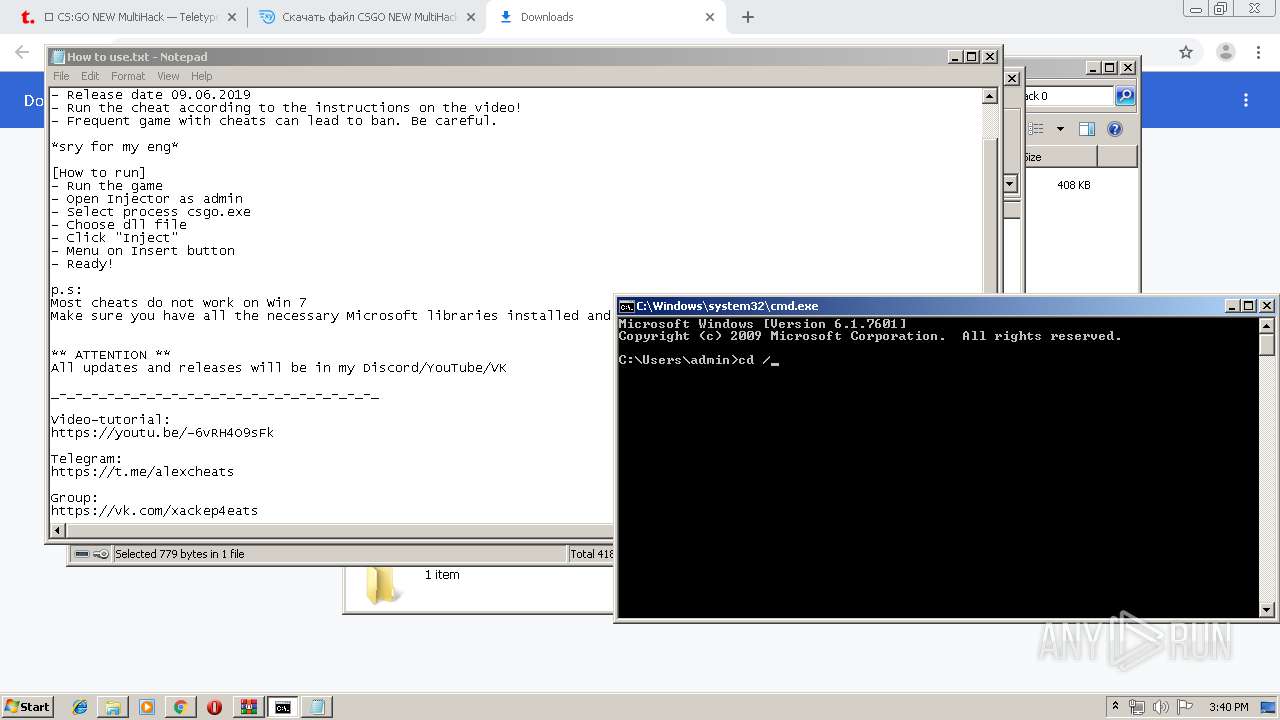This screenshot has width=1280, height=720.
Task: Click the t.me/alexcheats Telegram URL text
Action: (142, 471)
